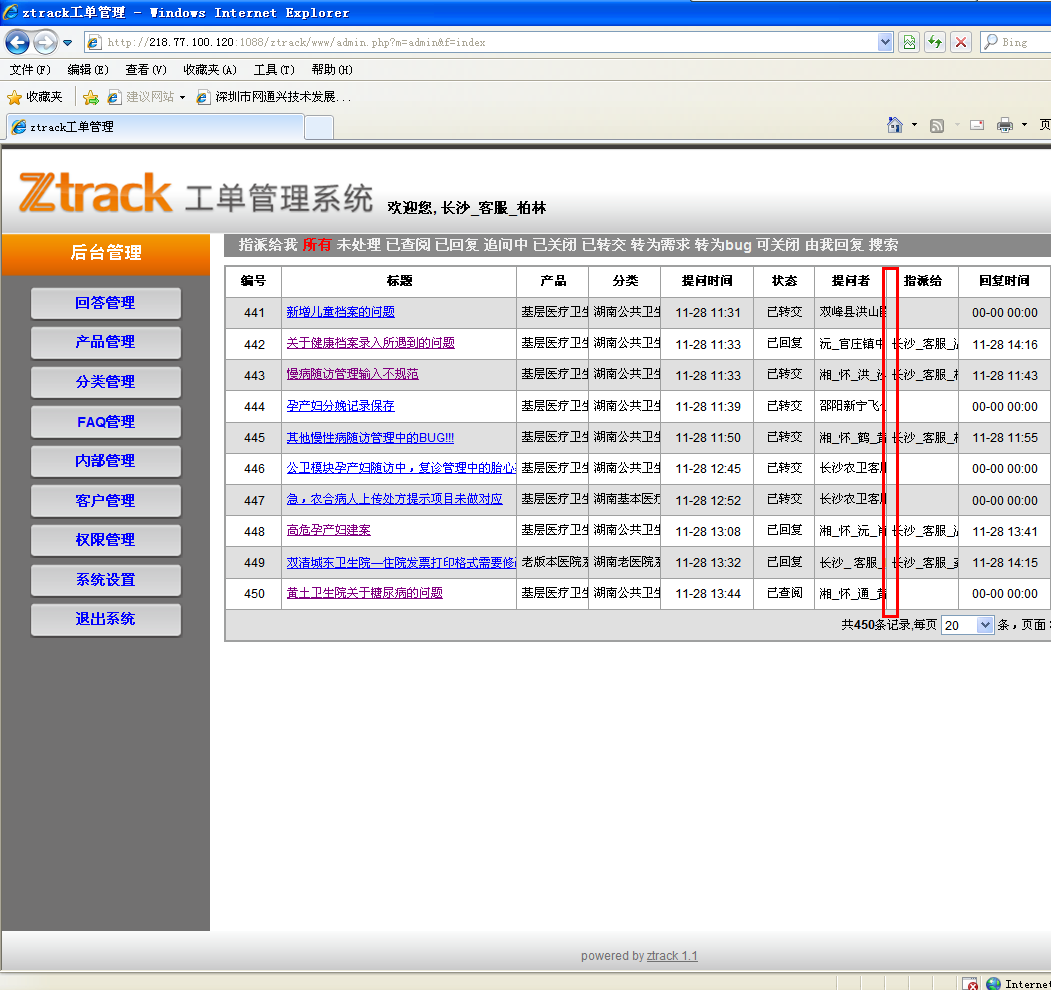This screenshot has width=1051, height=990.
Task: Click the RSS feeds icon
Action: click(937, 125)
